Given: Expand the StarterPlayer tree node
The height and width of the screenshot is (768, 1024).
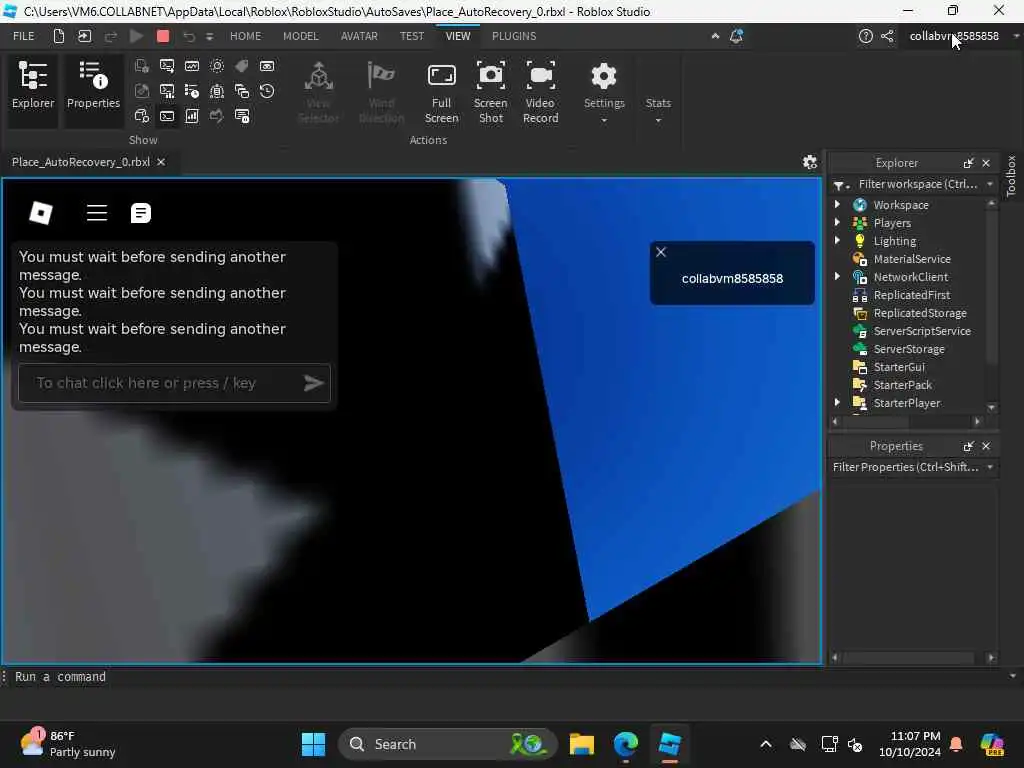Looking at the screenshot, I should 838,403.
